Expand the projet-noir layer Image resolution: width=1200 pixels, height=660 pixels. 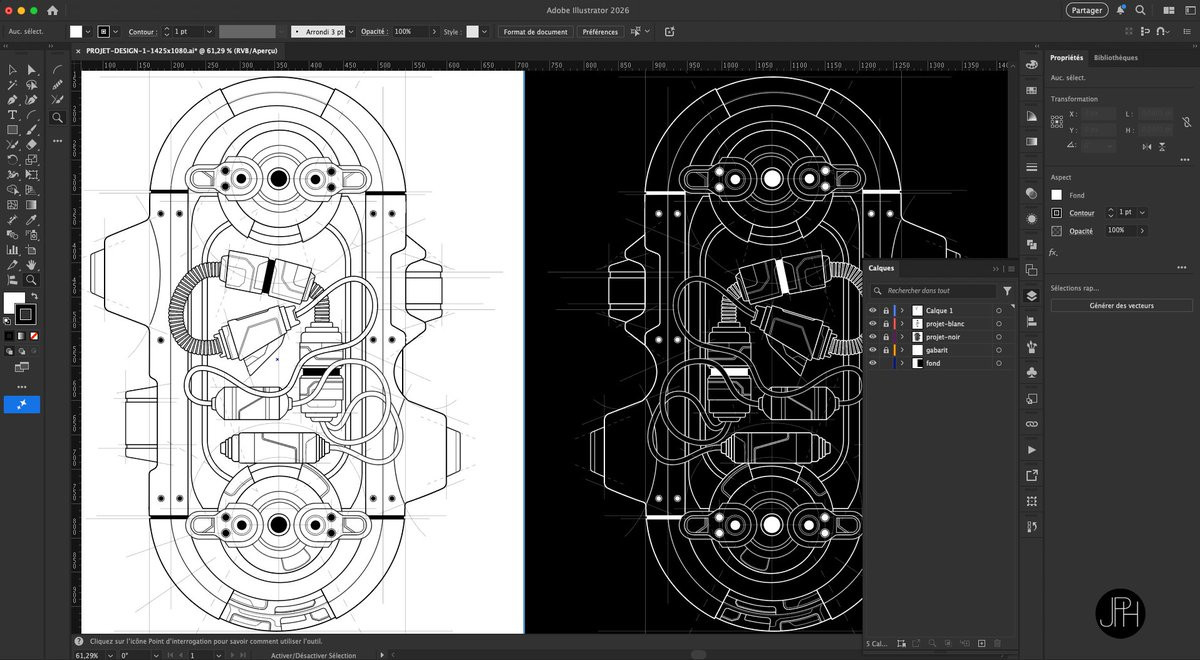903,337
